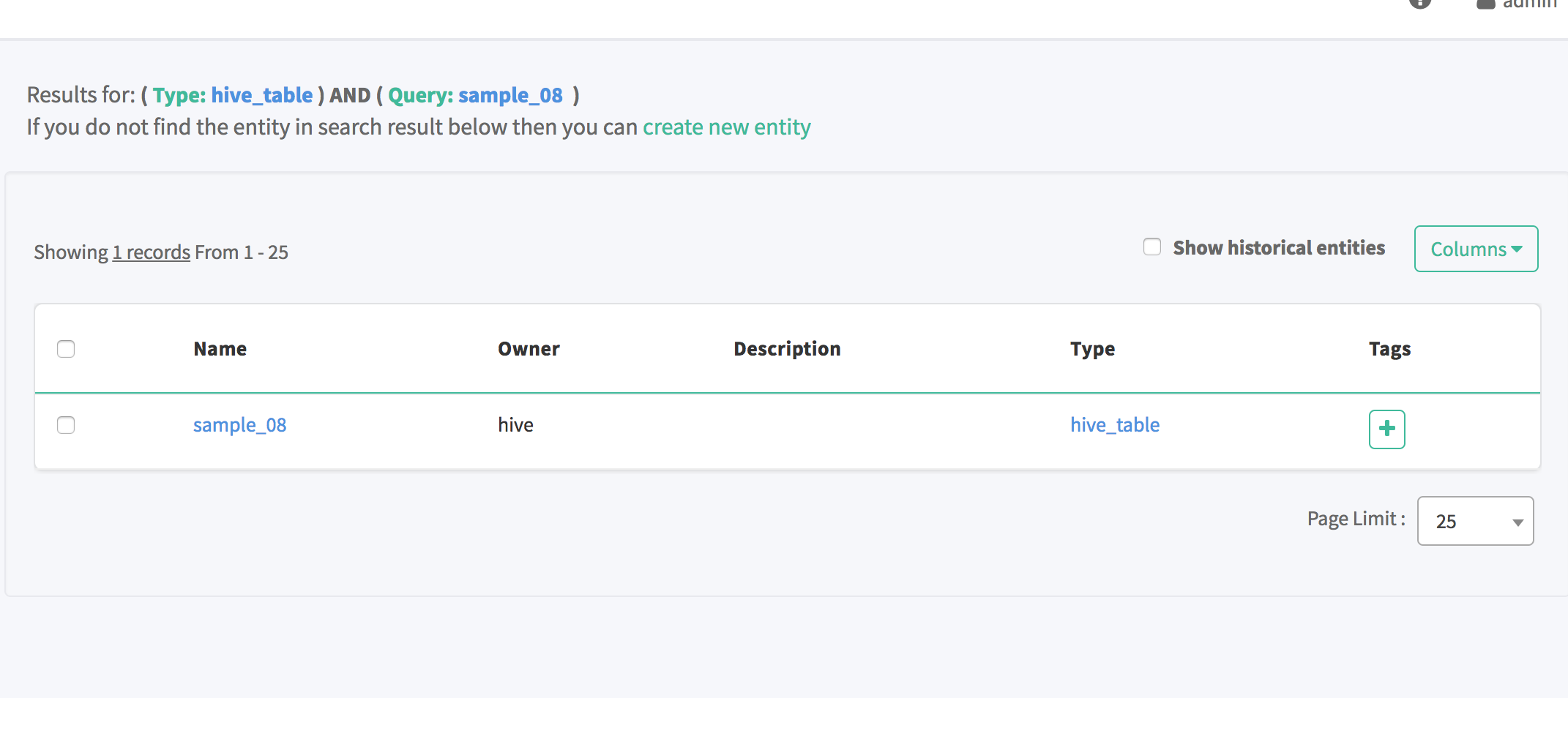The image size is (1568, 736).
Task: Click the Type: hive_table filter text
Action: tap(233, 95)
